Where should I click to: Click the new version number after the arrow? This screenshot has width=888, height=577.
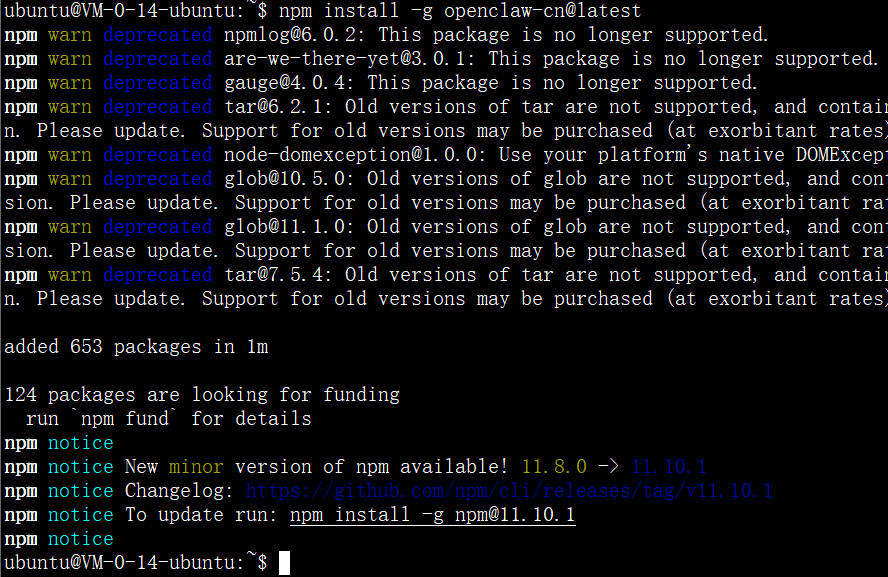click(669, 467)
